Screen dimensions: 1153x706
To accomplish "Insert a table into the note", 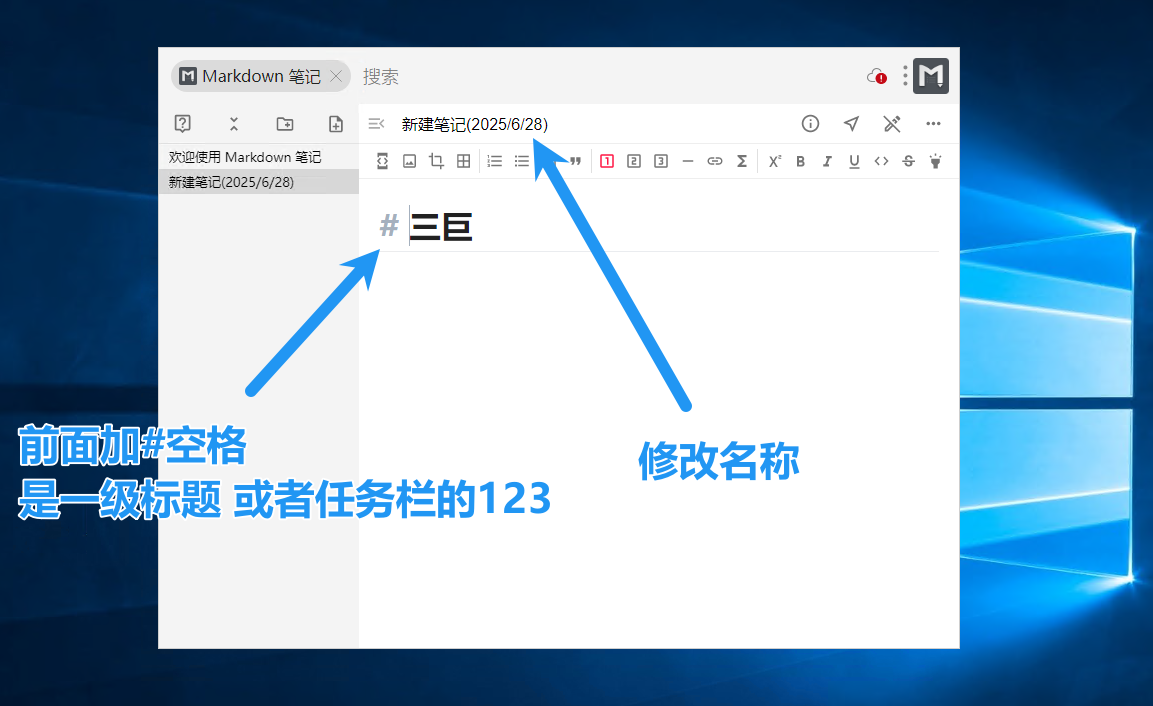I will [462, 161].
